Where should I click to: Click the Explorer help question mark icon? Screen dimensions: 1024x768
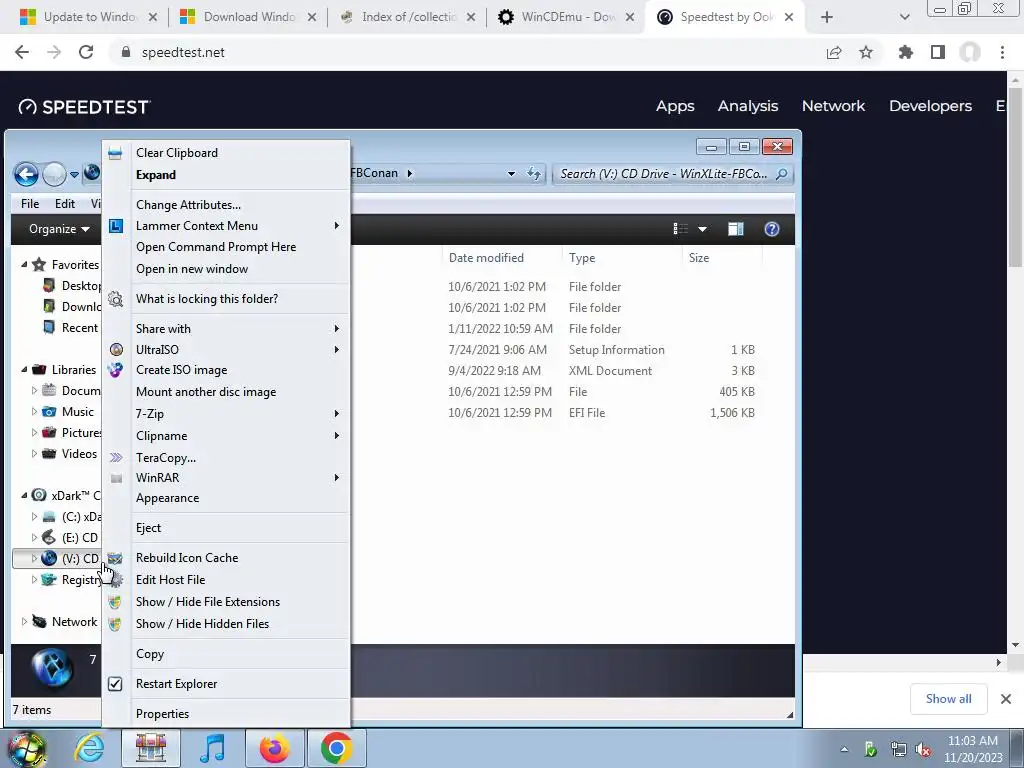click(x=772, y=229)
